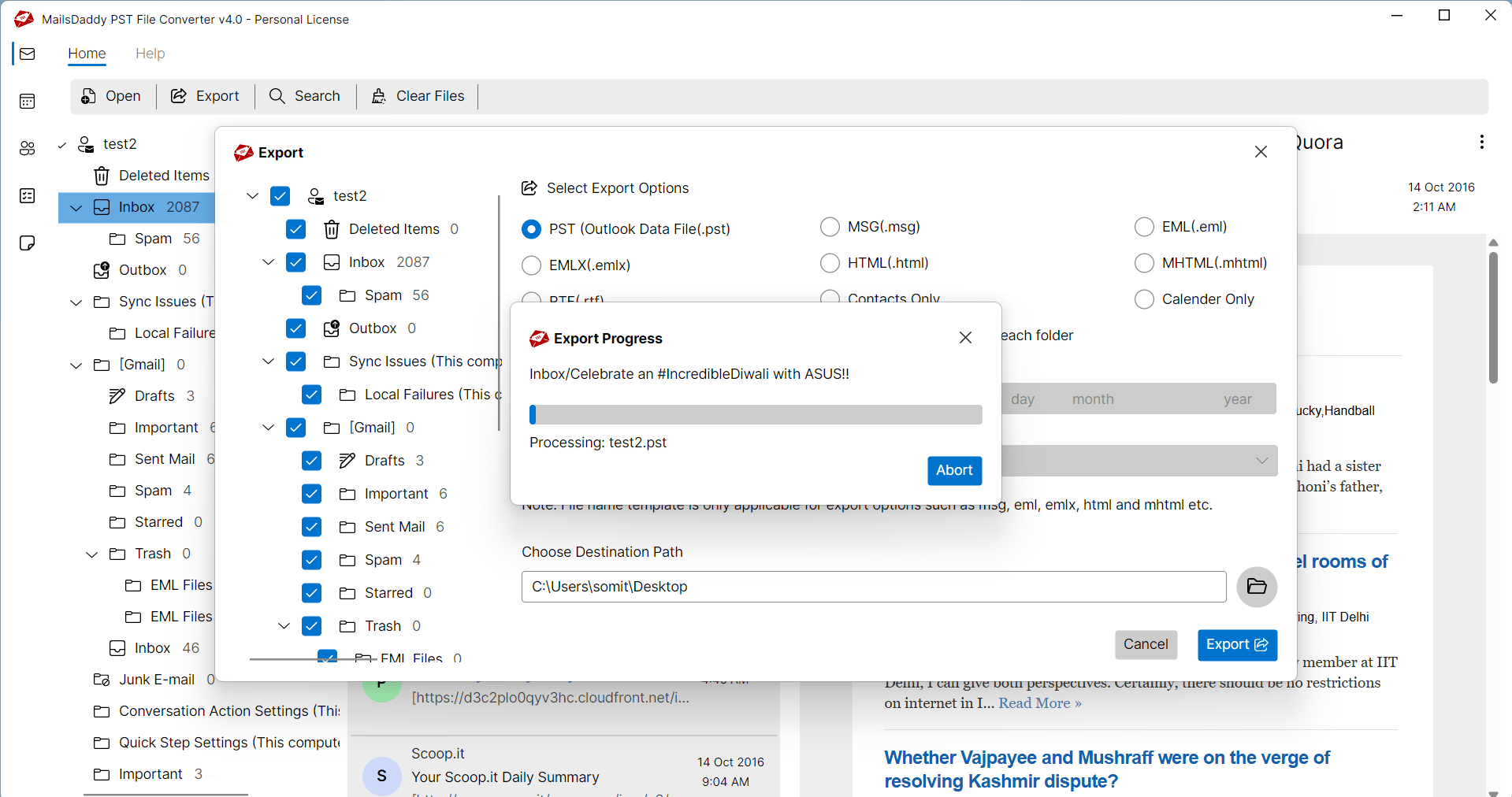
Task: Click the message pane vertical scrollbar
Action: coord(1493,319)
